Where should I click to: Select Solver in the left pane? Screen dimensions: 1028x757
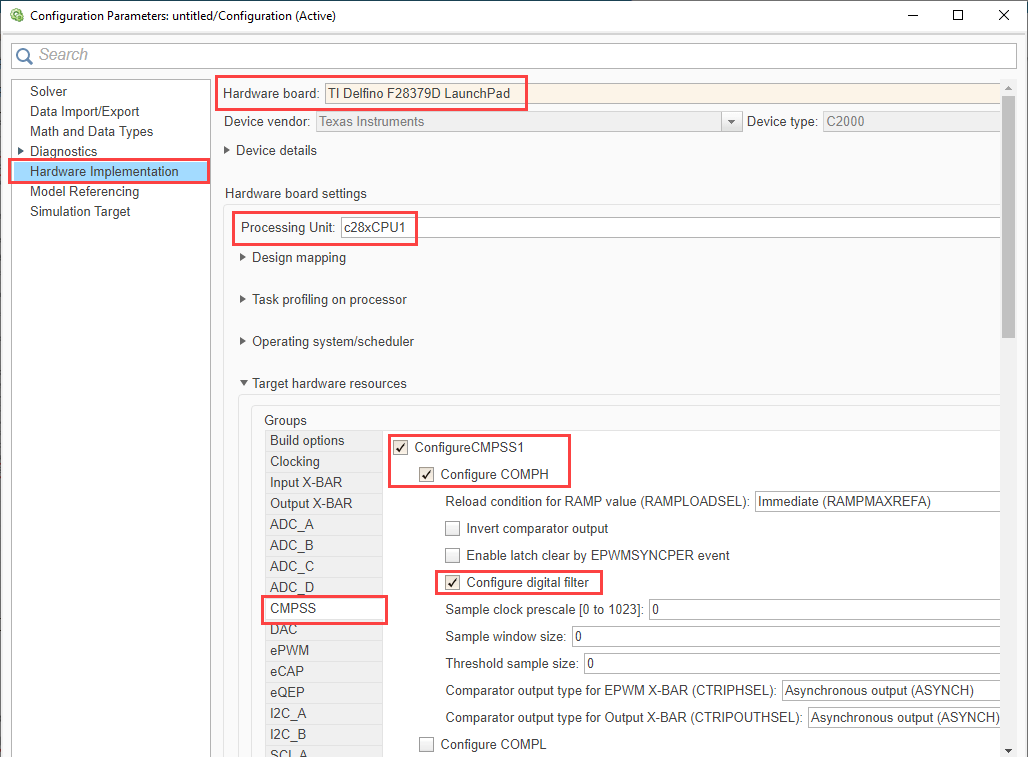[x=48, y=91]
